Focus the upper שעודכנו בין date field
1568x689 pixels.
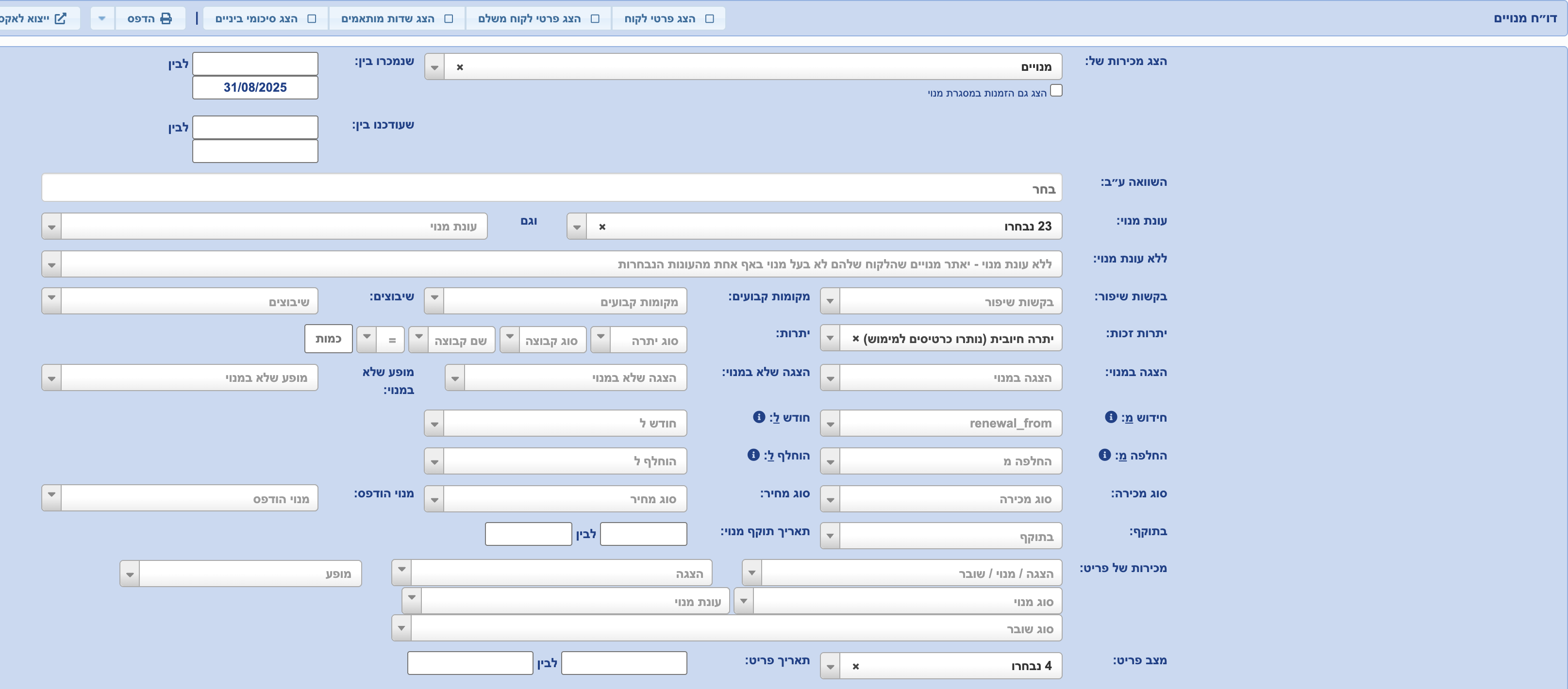tap(255, 128)
